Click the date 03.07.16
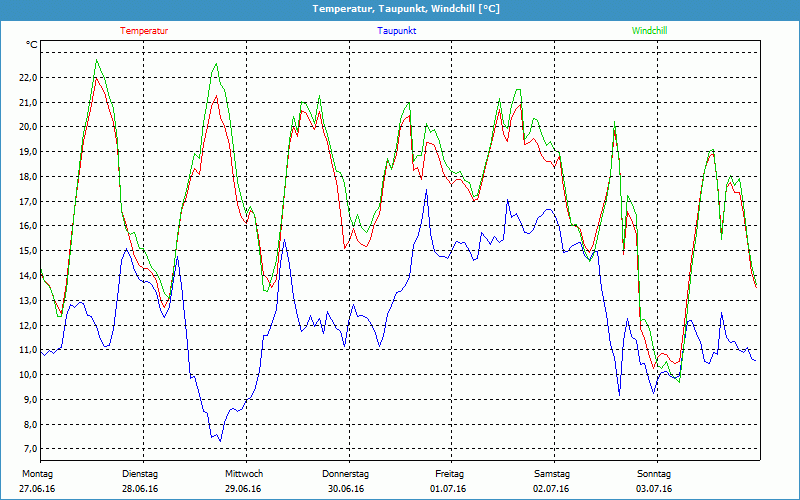This screenshot has height=500, width=800. tap(654, 489)
